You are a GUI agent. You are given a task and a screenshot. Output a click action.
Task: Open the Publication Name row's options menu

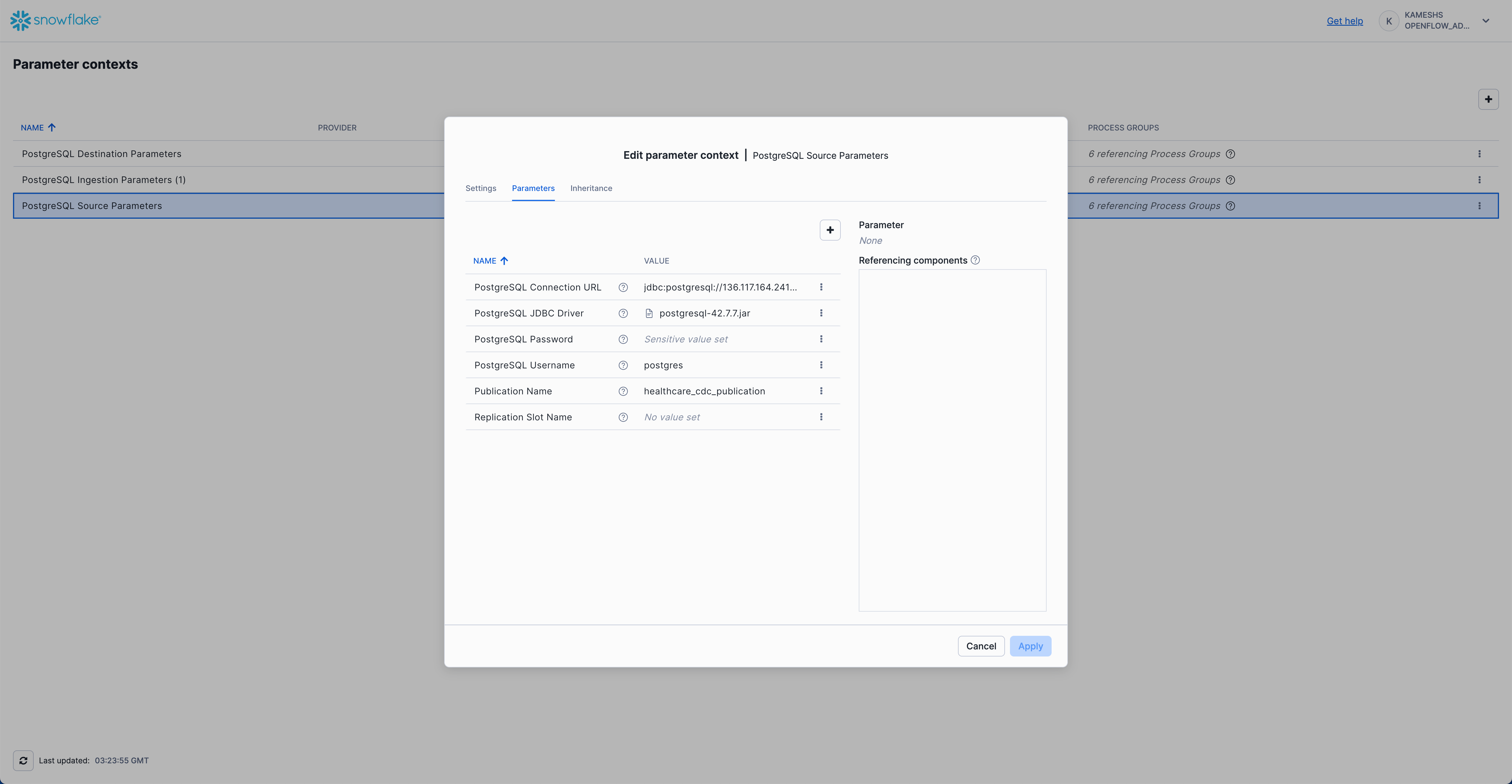(821, 391)
